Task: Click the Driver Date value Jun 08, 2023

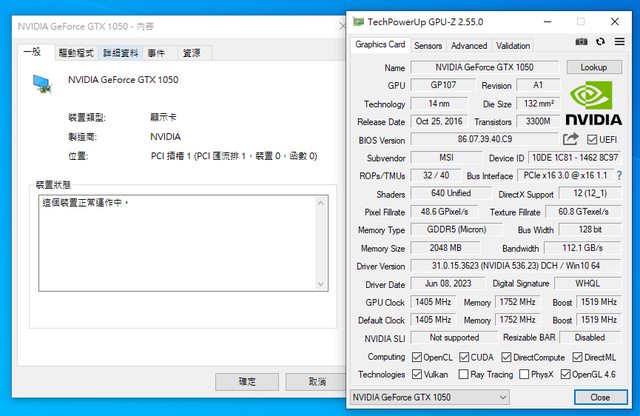Action: 448,283
